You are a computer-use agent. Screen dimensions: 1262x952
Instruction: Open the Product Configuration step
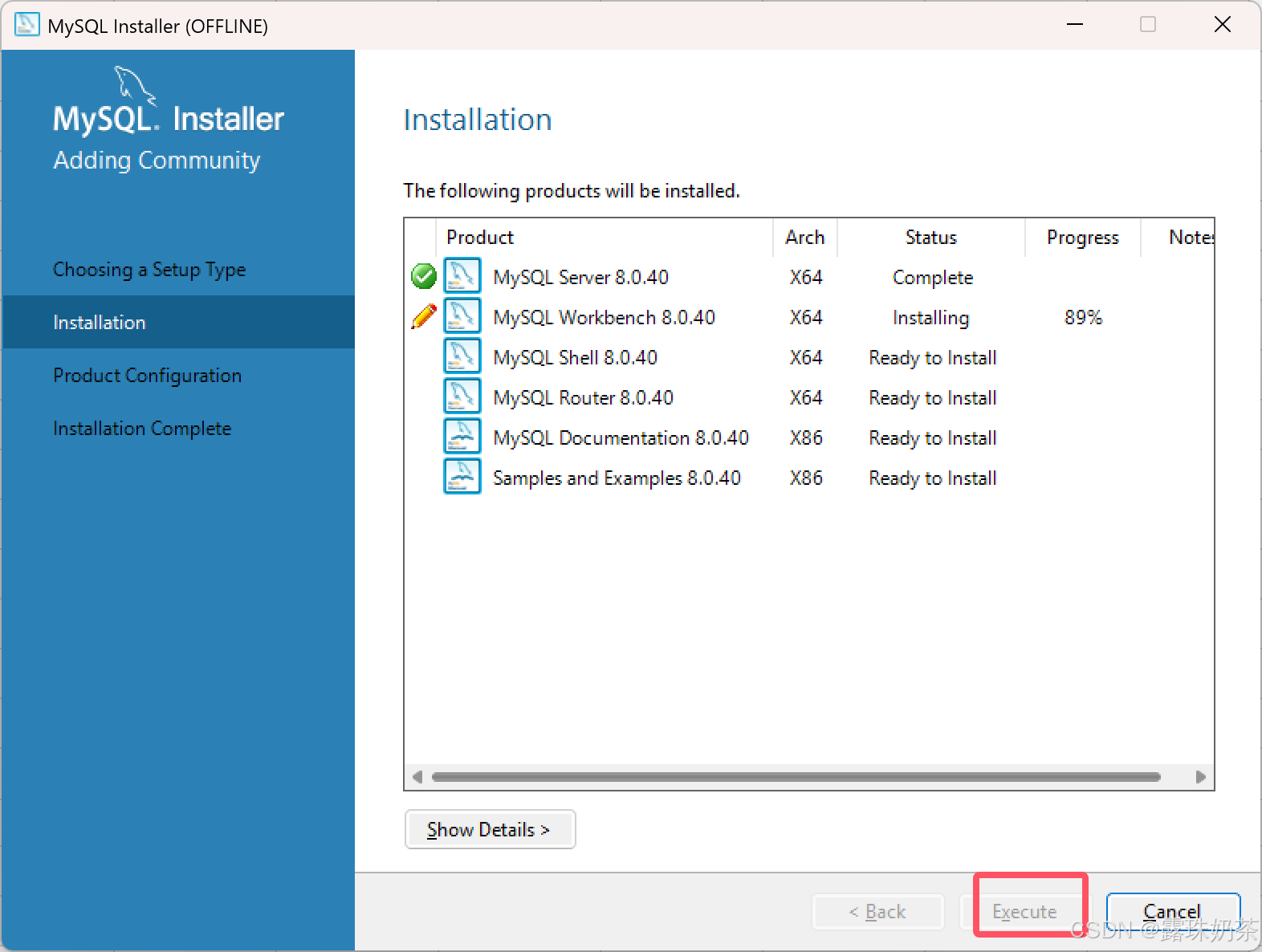(x=147, y=376)
